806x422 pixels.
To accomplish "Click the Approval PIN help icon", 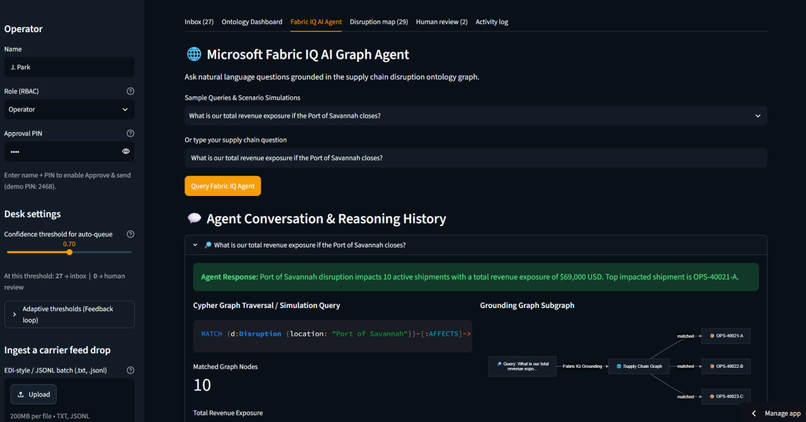I will (131, 133).
